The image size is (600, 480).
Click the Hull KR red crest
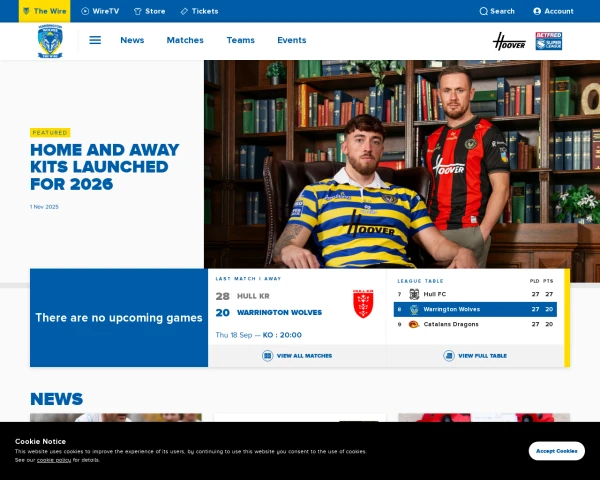(x=363, y=304)
